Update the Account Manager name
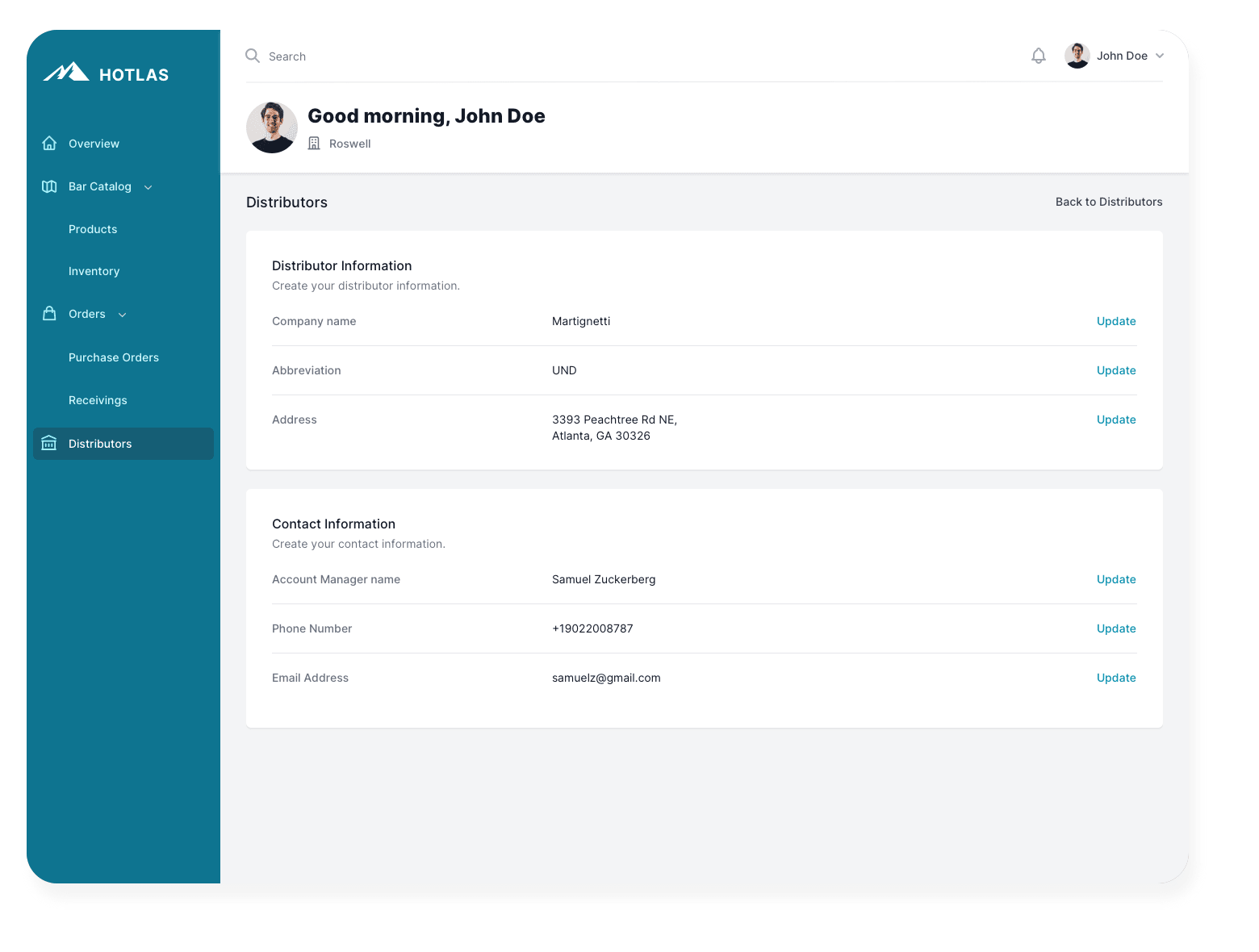 coord(1116,579)
